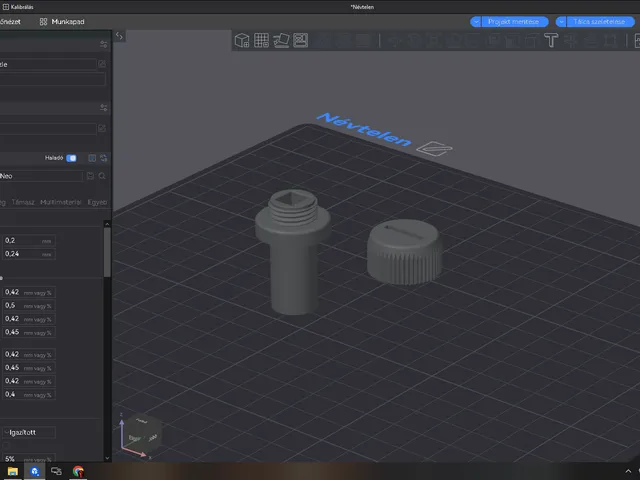The width and height of the screenshot is (640, 480).
Task: Select the knurled cap model
Action: click(404, 252)
